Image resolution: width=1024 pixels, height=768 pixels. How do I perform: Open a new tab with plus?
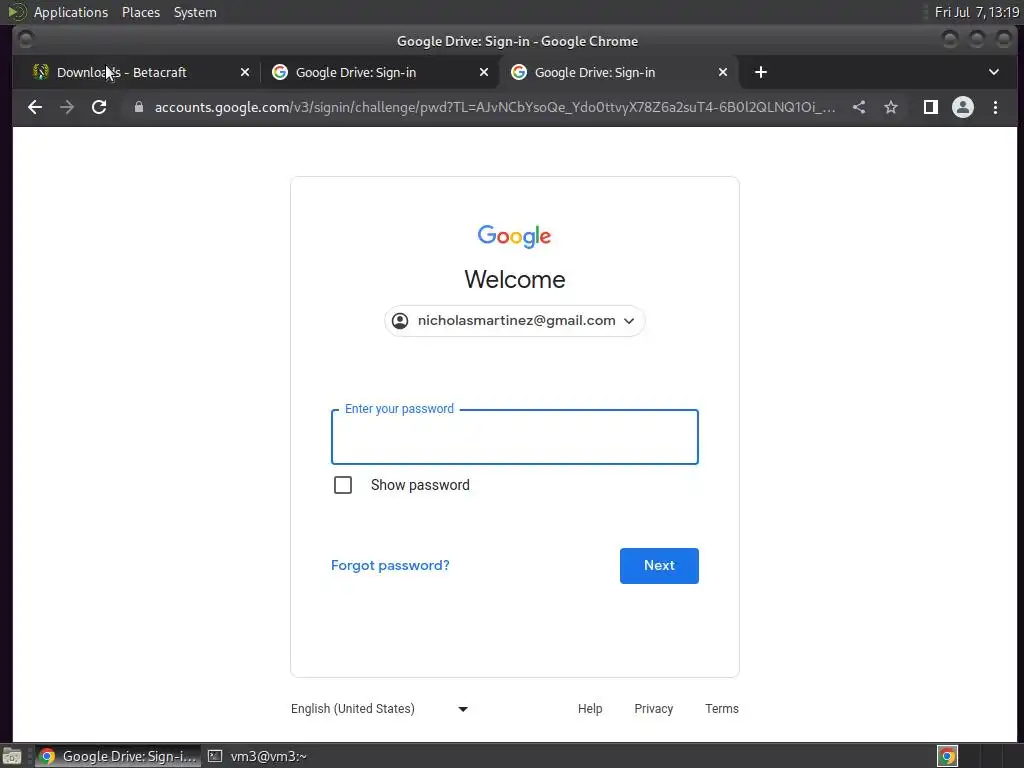point(761,72)
